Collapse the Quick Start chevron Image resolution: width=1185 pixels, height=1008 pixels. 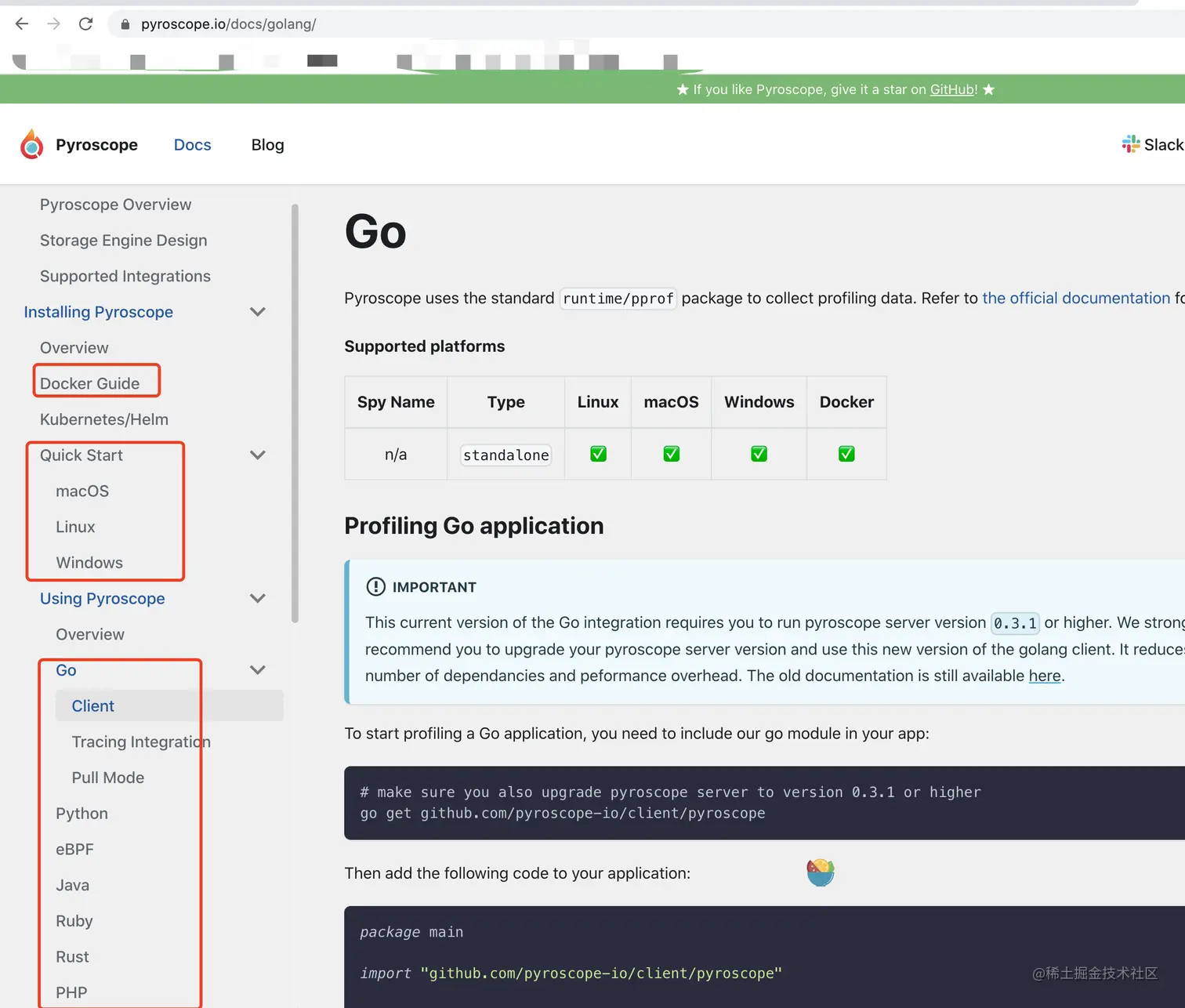(257, 455)
